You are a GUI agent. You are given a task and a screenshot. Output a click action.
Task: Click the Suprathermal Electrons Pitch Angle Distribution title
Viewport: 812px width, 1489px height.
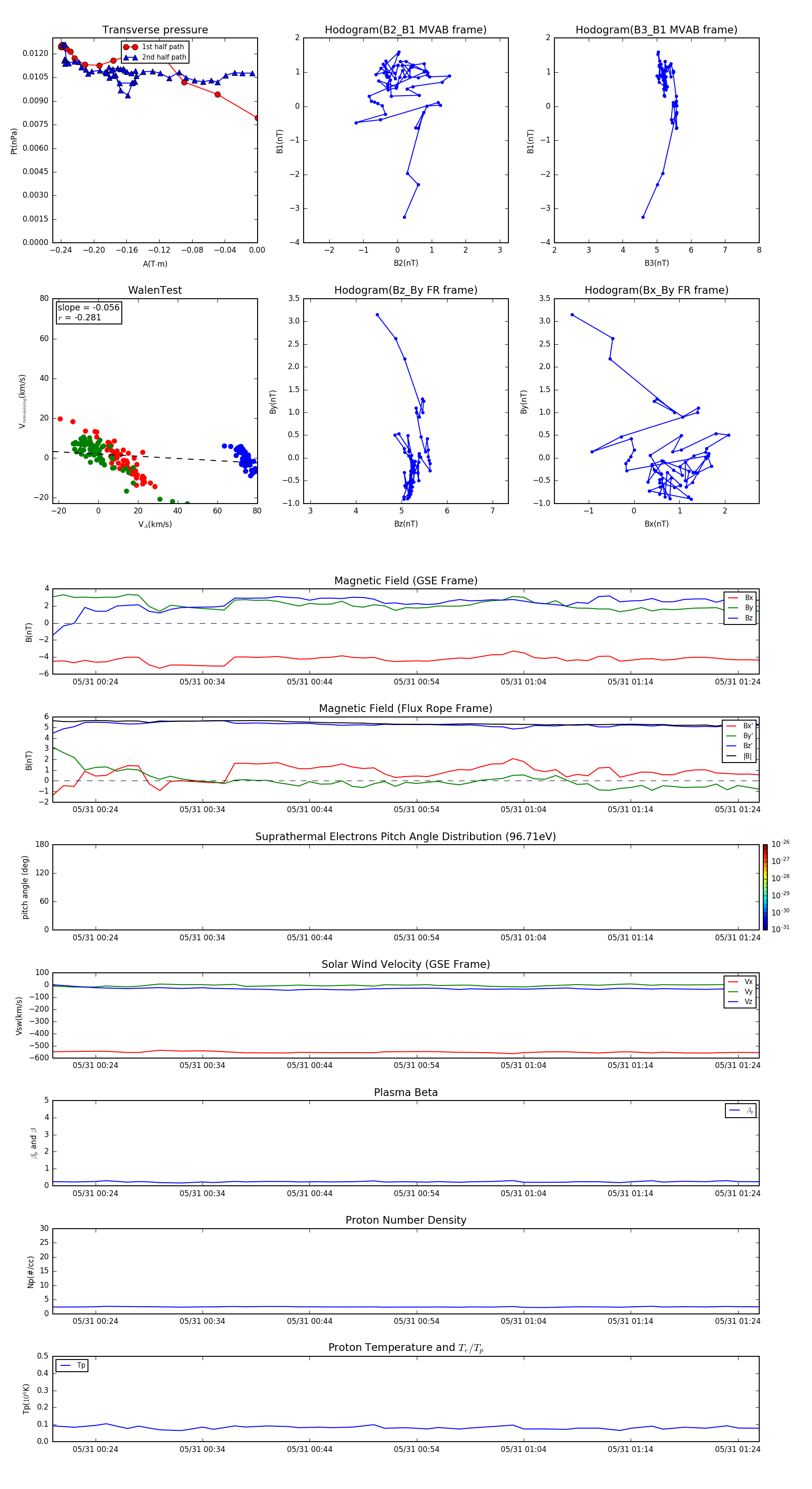point(406,837)
